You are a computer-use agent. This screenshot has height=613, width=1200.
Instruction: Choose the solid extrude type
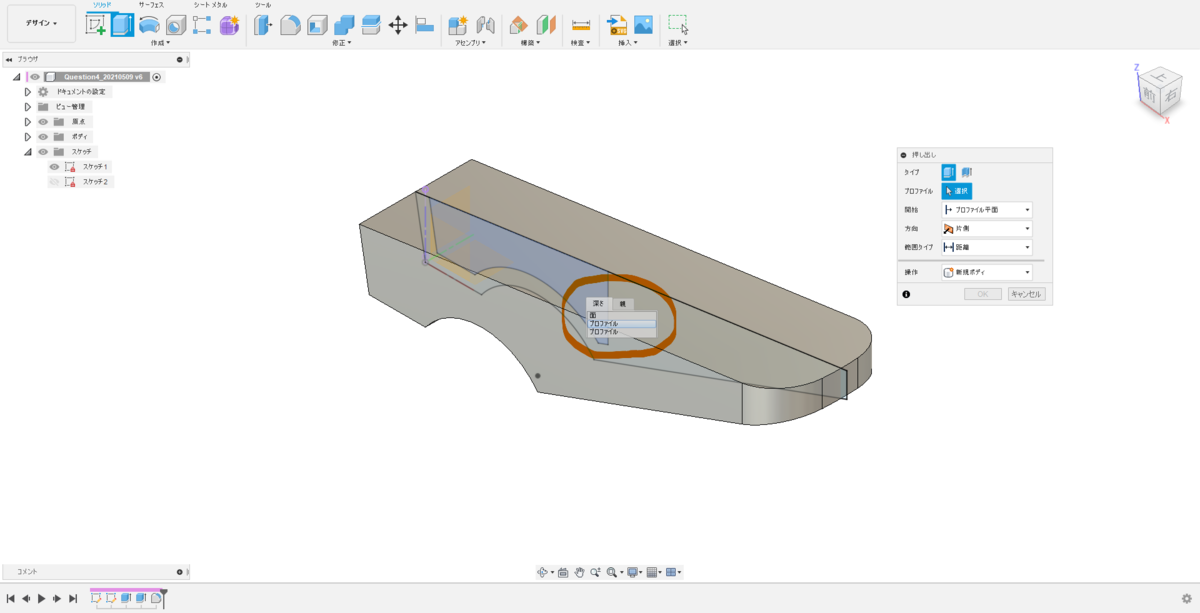click(x=948, y=172)
